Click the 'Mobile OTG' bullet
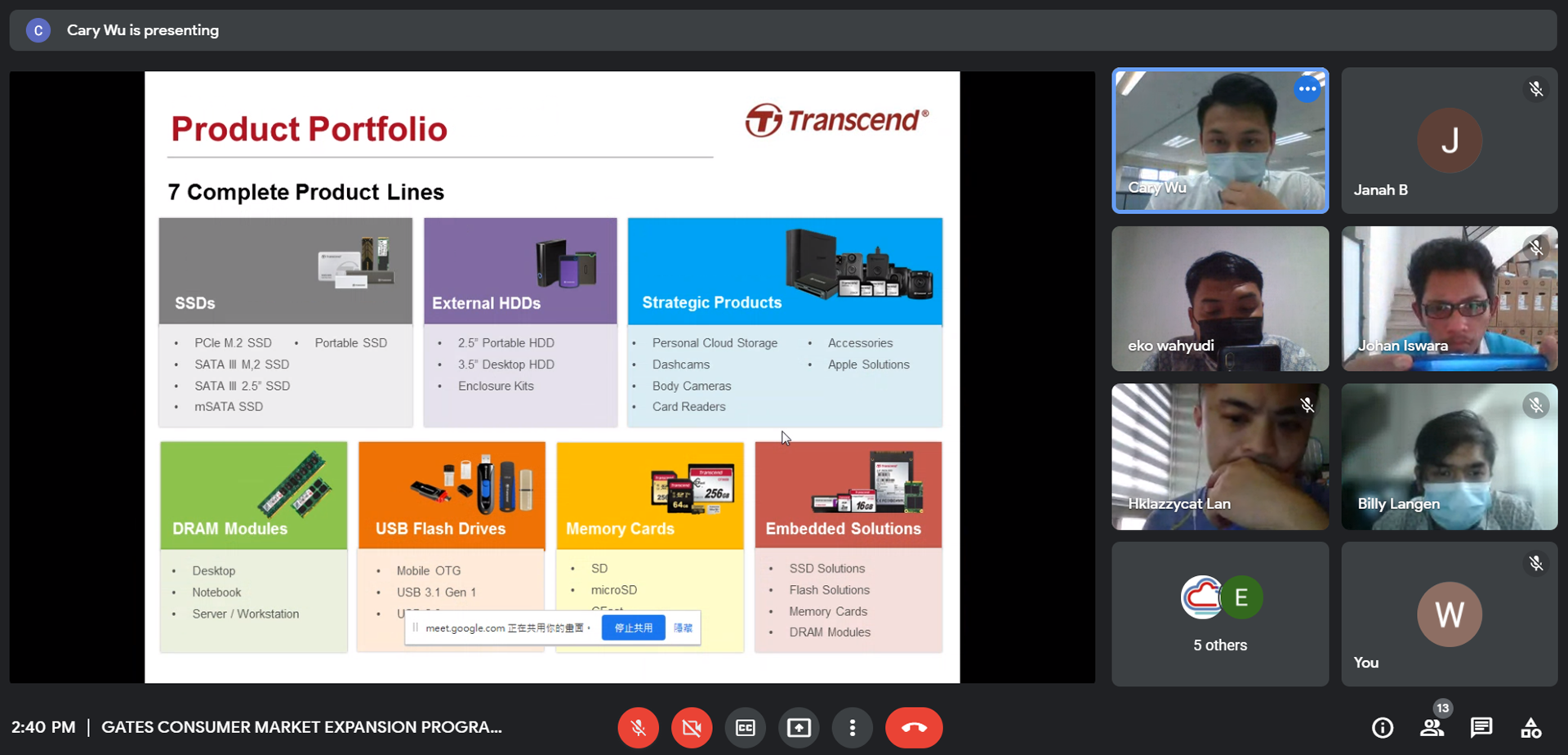The image size is (1568, 755). tap(429, 571)
